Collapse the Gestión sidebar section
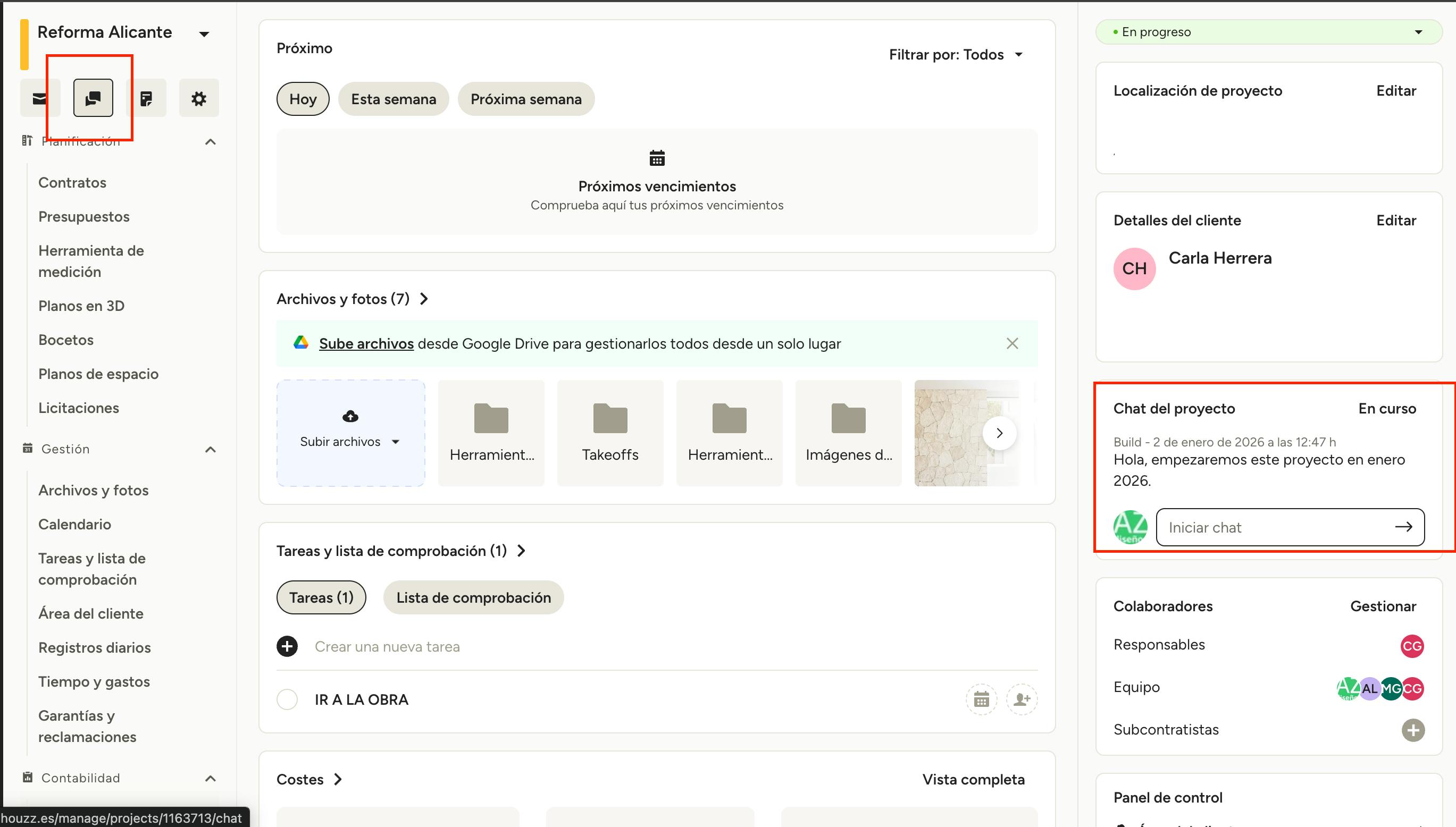 tap(210, 449)
